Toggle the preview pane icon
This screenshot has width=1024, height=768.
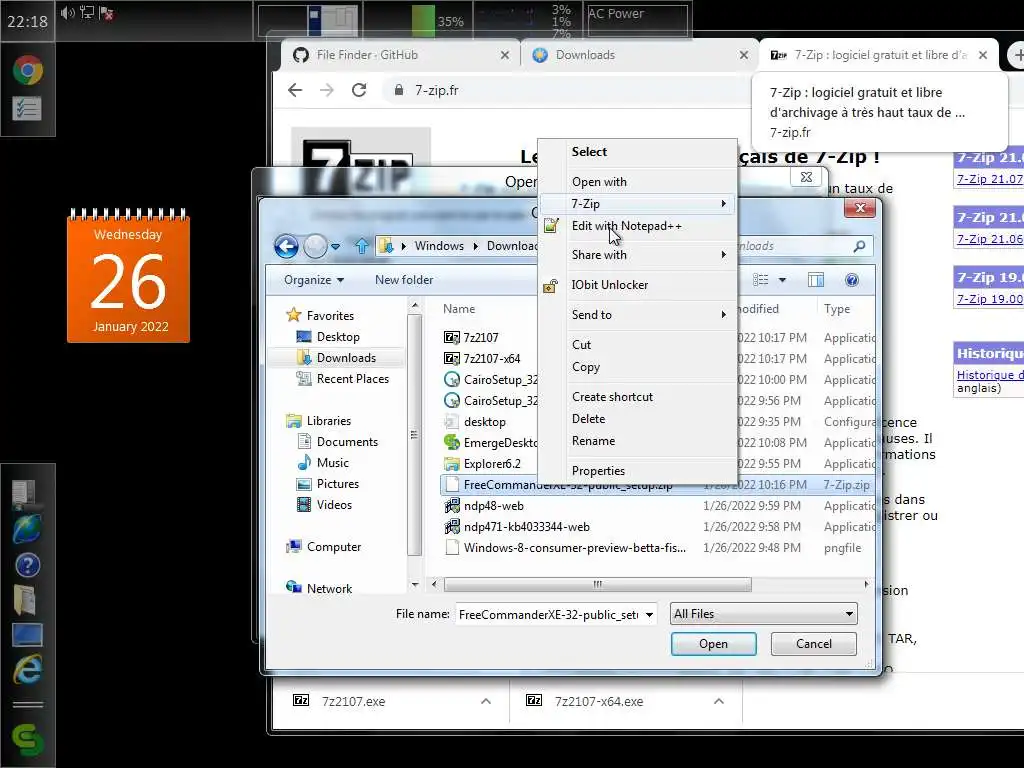click(x=816, y=280)
